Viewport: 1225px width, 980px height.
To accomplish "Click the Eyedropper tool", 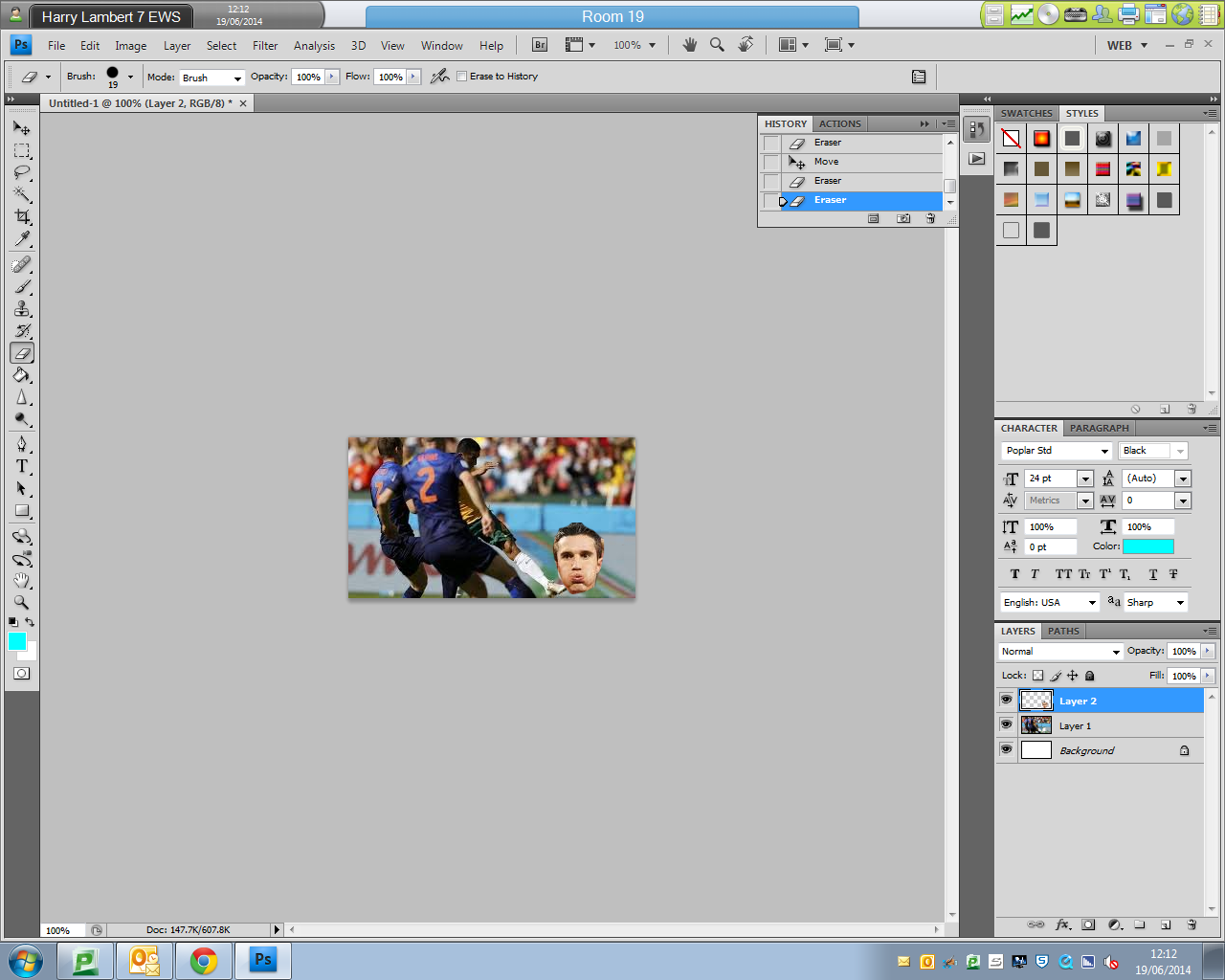I will (x=22, y=239).
